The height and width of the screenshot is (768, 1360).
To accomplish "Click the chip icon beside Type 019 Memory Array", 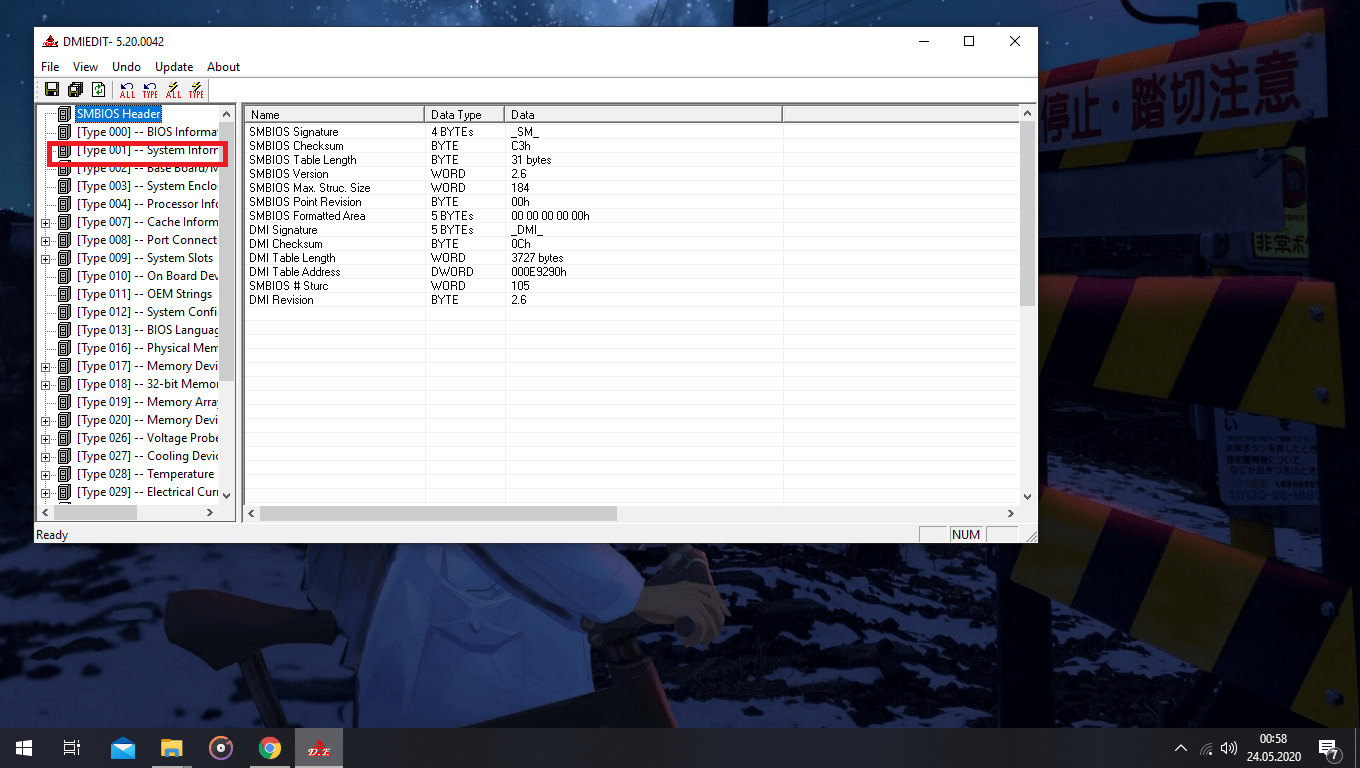I will coord(64,402).
